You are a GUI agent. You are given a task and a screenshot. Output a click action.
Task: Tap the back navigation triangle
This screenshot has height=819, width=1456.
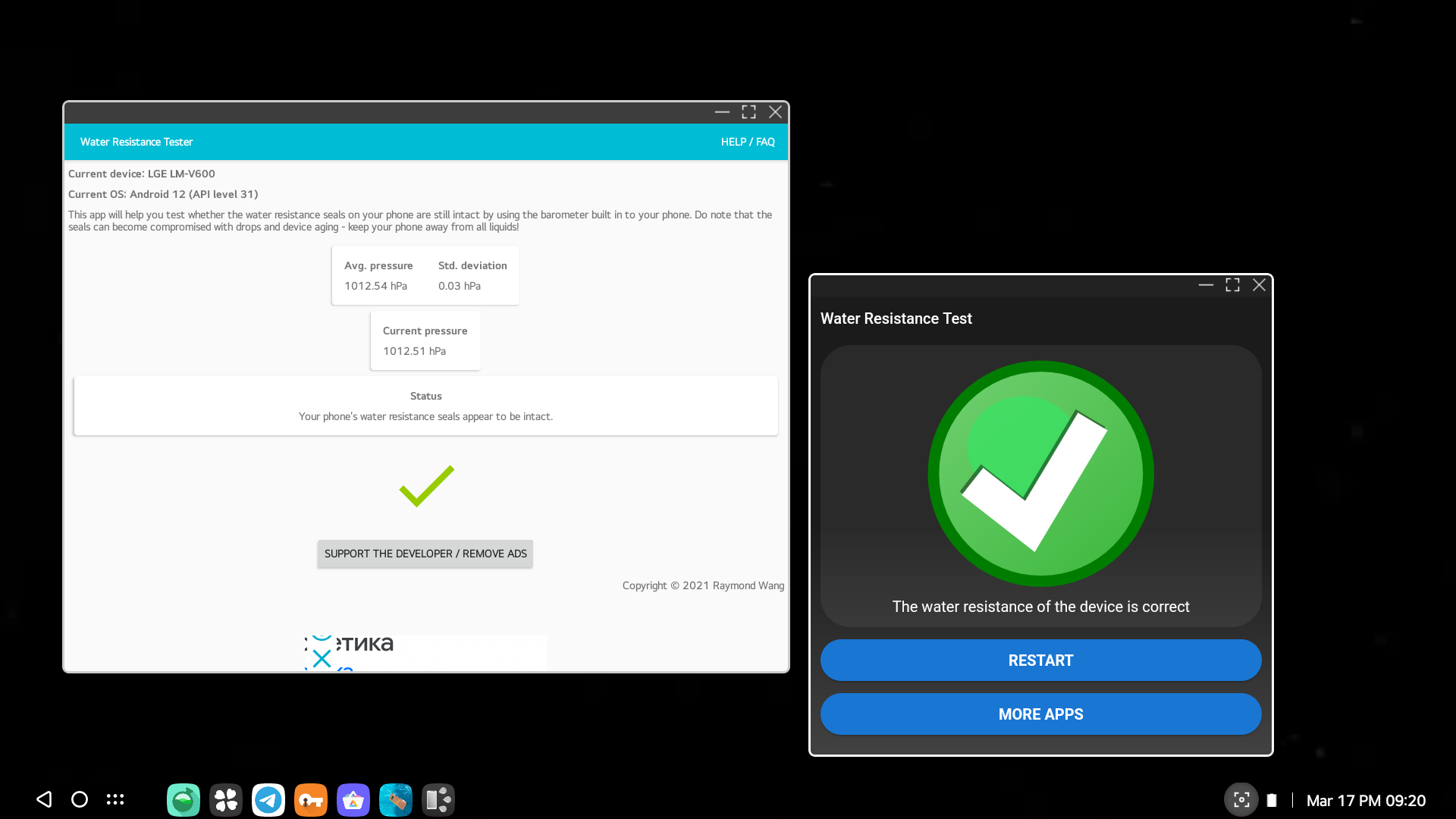pyautogui.click(x=44, y=799)
